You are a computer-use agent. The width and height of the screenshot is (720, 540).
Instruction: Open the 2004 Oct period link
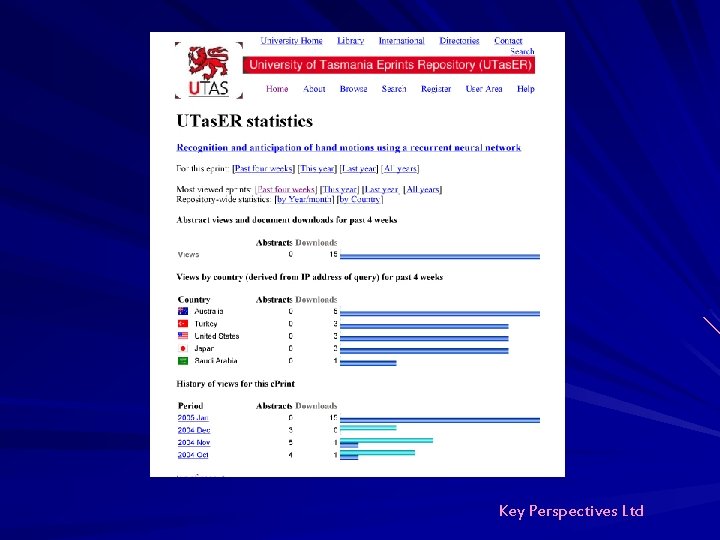tap(193, 455)
